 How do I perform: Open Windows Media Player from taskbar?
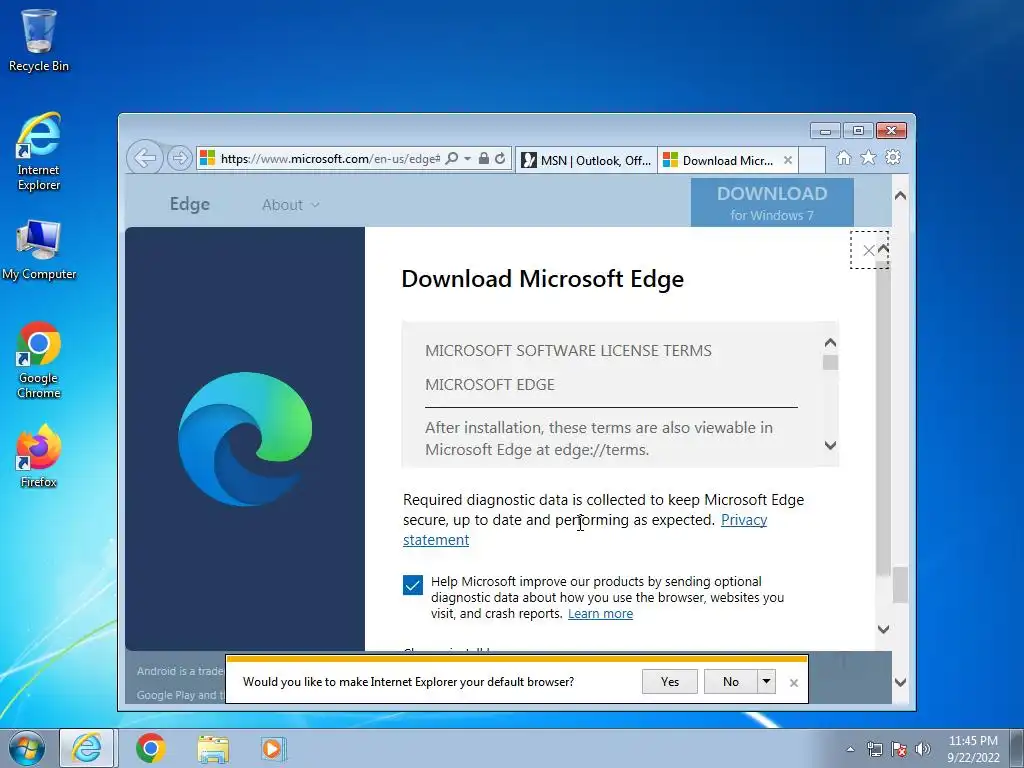[273, 748]
